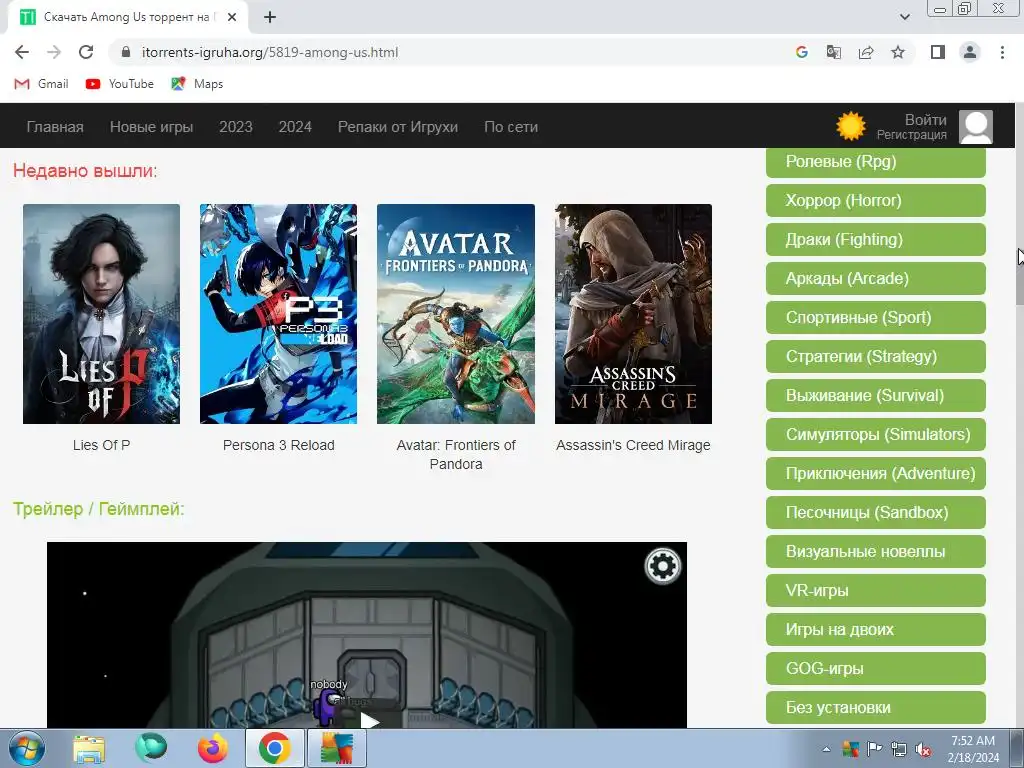Select Ролевые (Rpg) category
The image size is (1024, 768).
876,161
